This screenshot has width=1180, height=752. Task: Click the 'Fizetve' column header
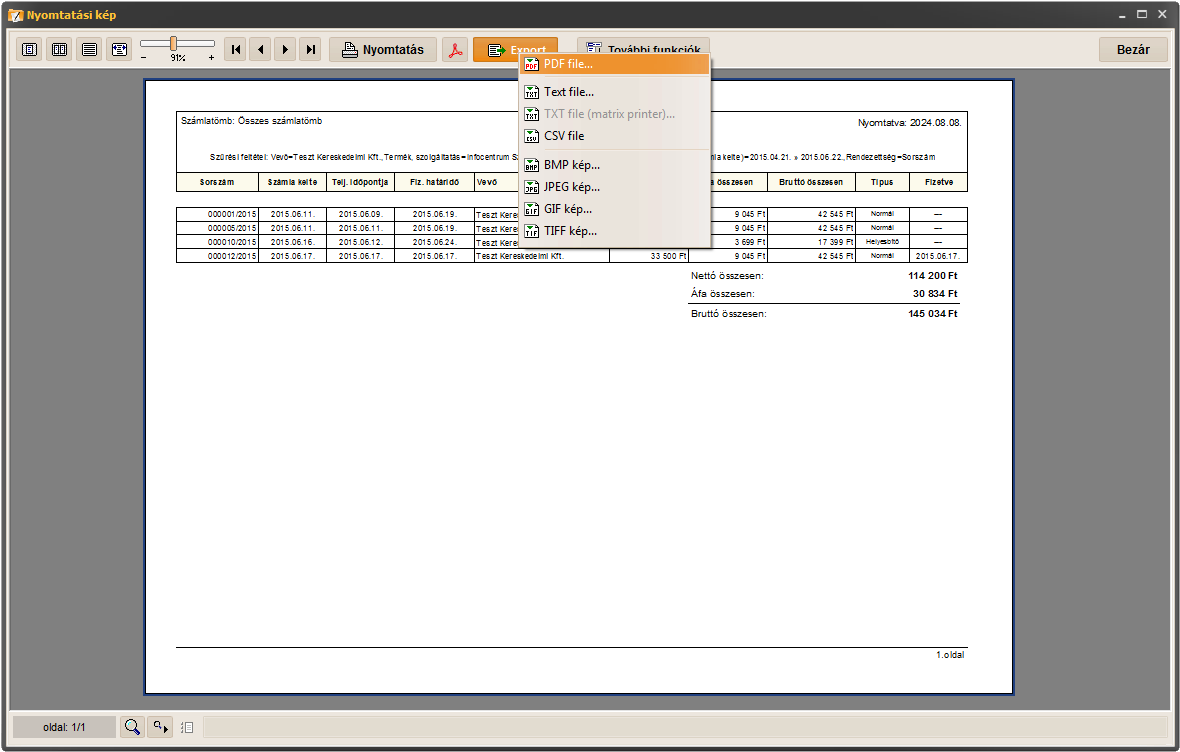pos(938,182)
